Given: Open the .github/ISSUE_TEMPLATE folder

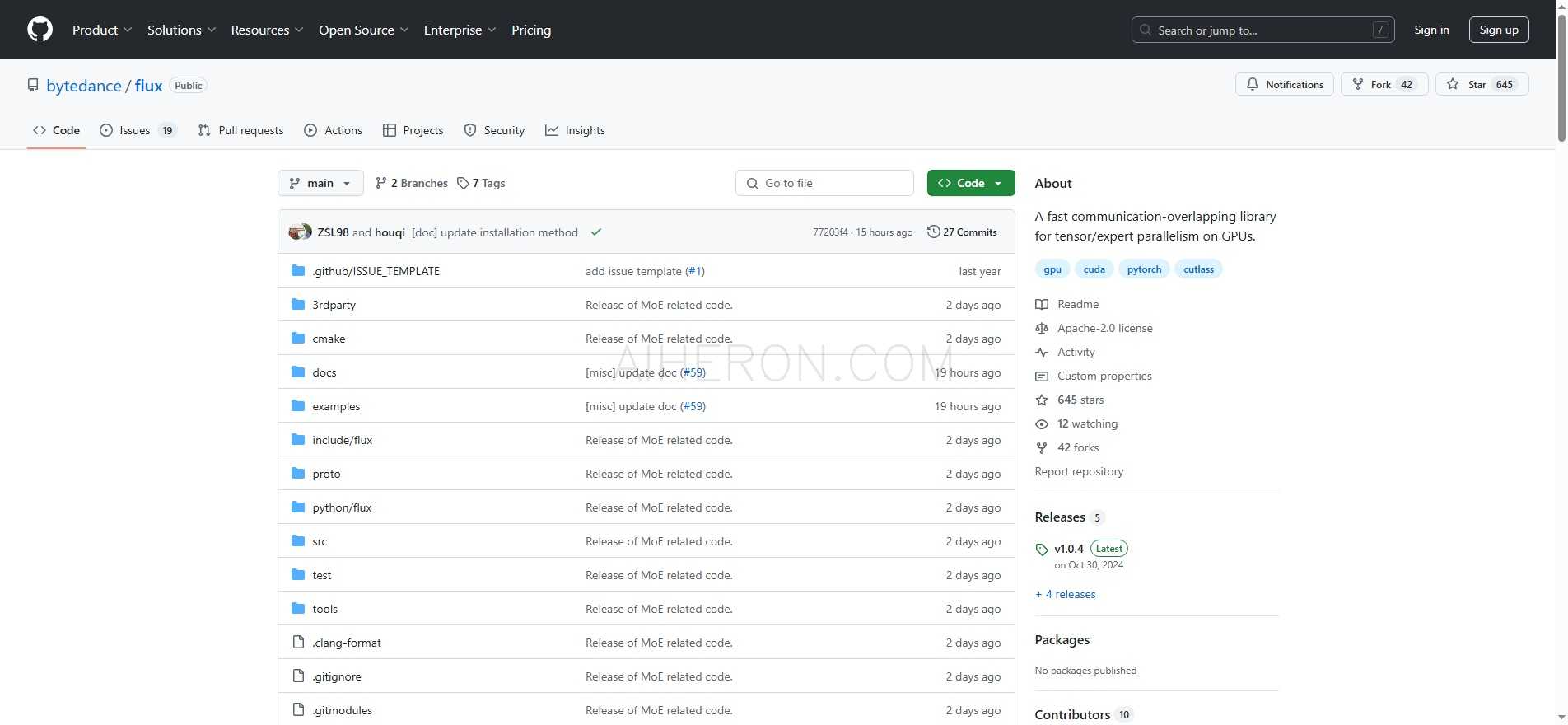Looking at the screenshot, I should [x=376, y=271].
